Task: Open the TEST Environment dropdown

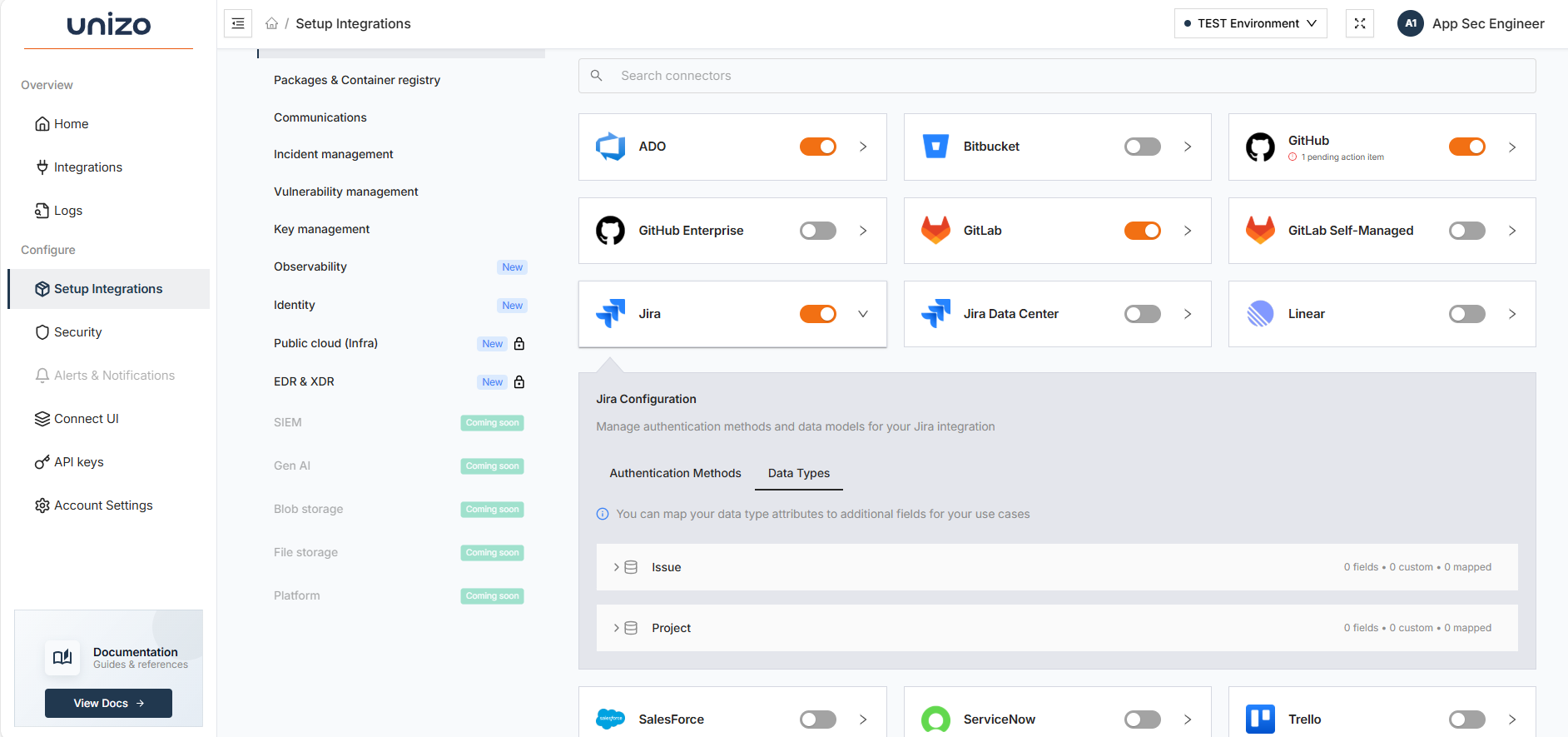Action: tap(1250, 23)
